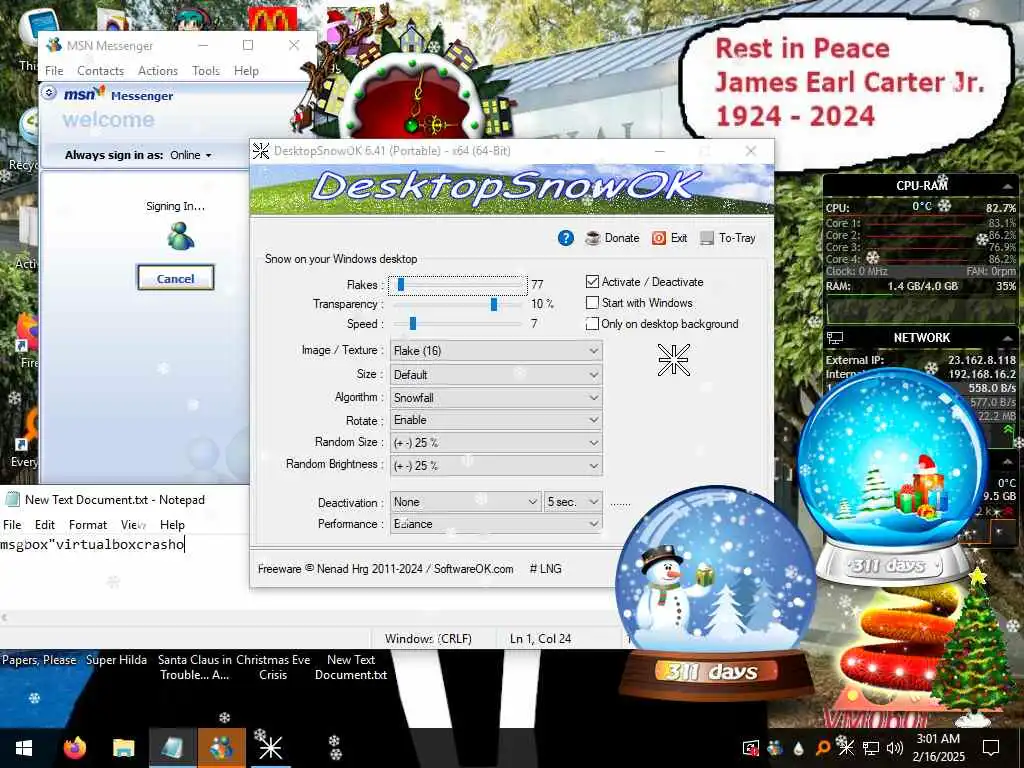Open the MSN Messenger Help menu
The image size is (1024, 768).
pos(246,71)
